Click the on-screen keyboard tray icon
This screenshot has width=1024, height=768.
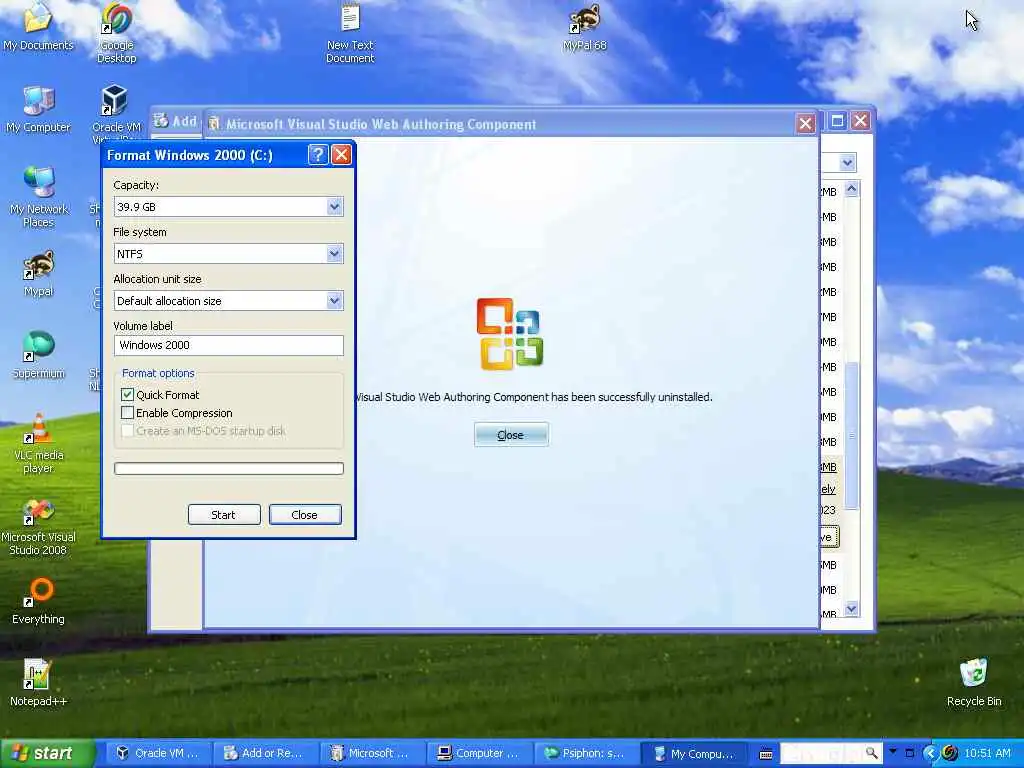[765, 754]
